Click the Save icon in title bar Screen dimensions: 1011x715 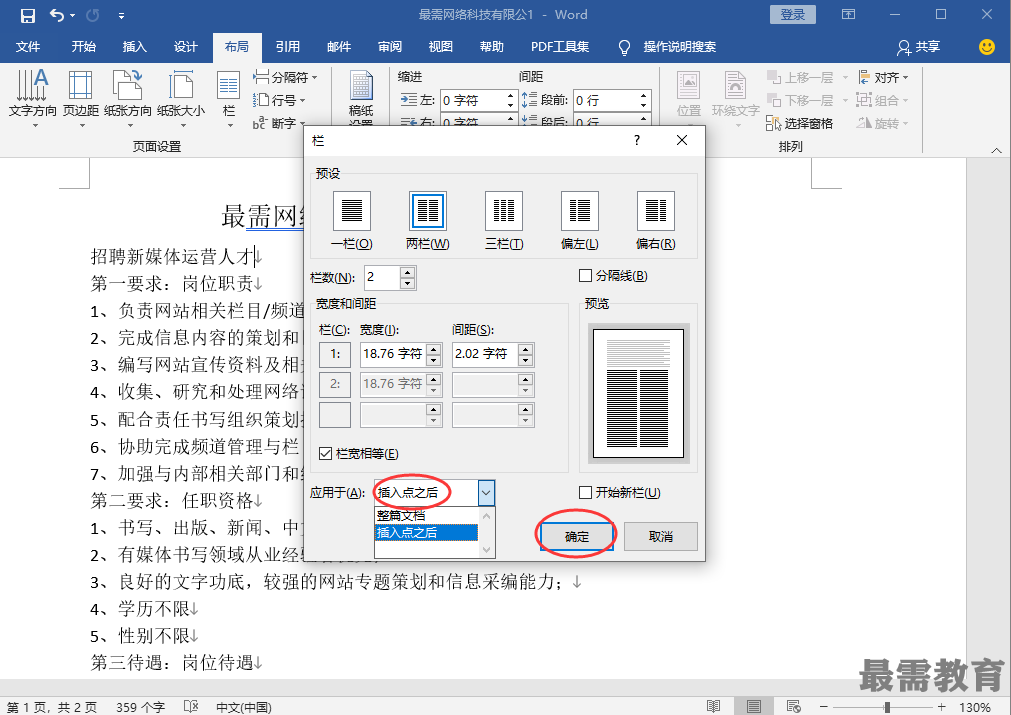click(x=27, y=15)
